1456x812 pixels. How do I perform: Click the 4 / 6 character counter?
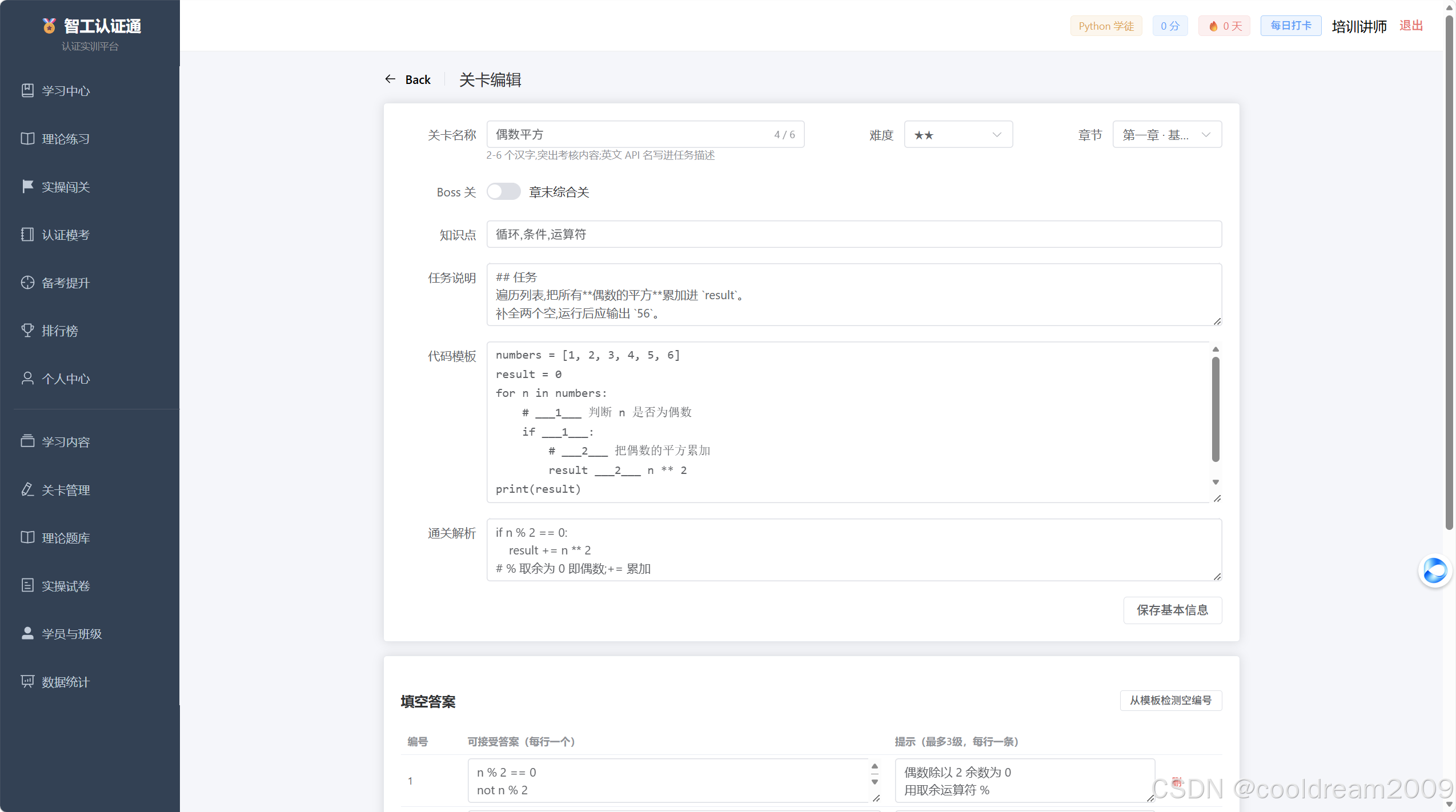pyautogui.click(x=784, y=135)
